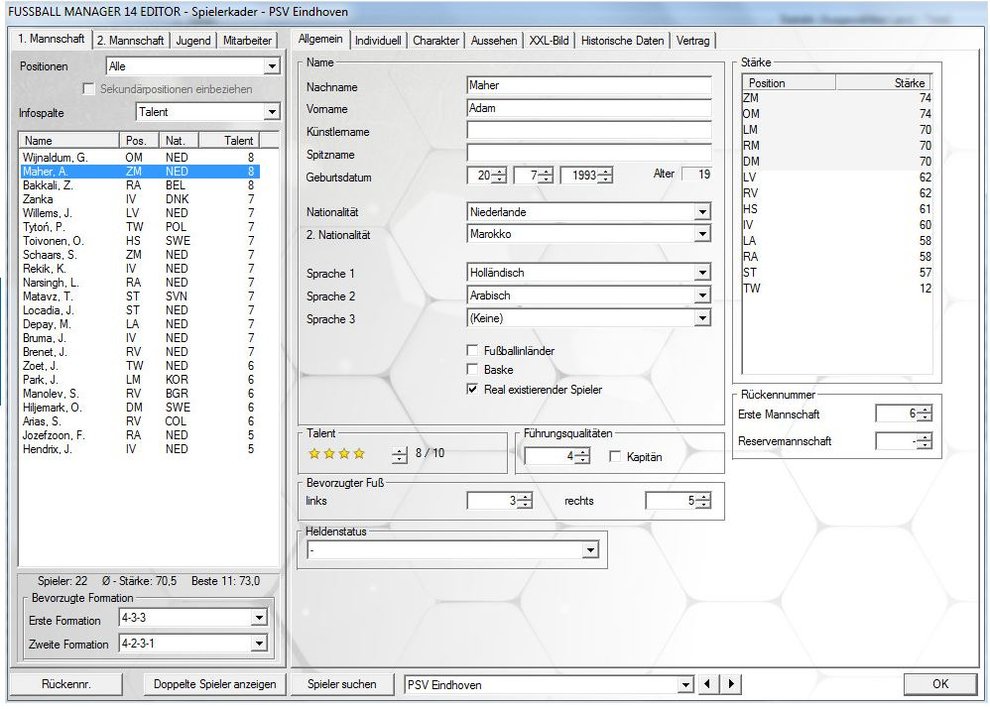Image resolution: width=990 pixels, height=709 pixels.
Task: Open the Historische Daten tab
Action: (623, 40)
